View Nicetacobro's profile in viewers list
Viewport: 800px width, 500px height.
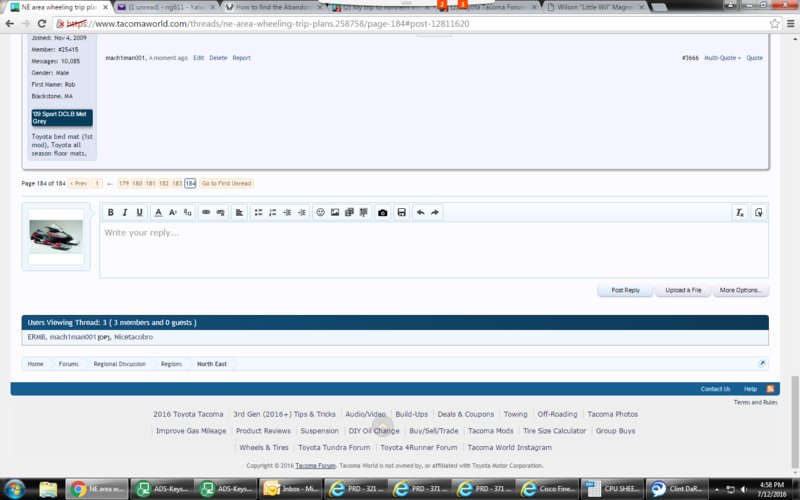point(133,337)
